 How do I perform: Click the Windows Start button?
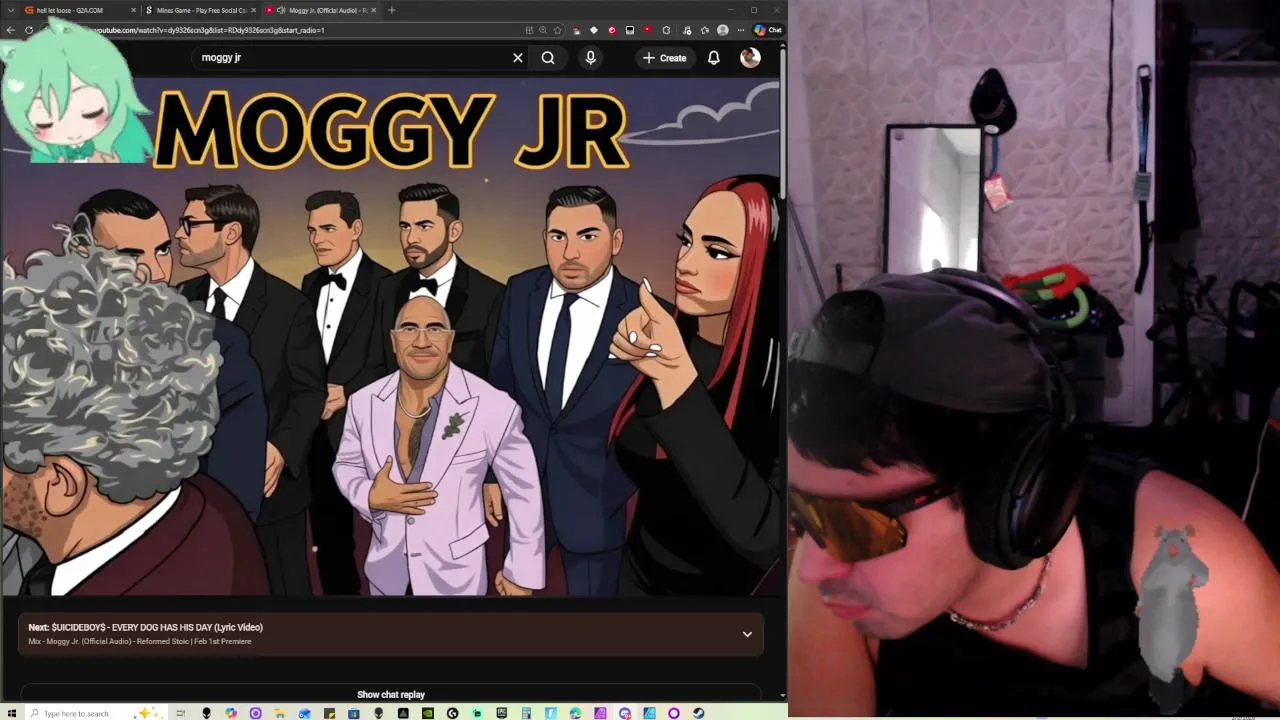click(x=12, y=713)
